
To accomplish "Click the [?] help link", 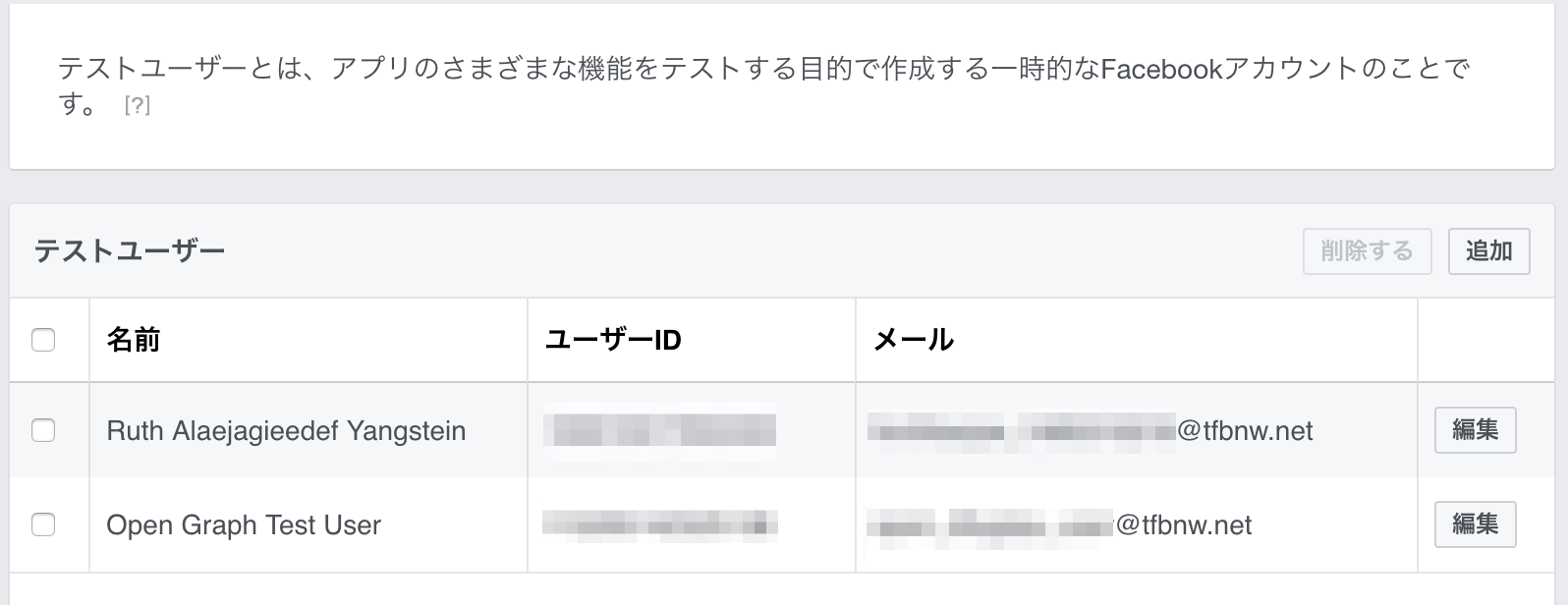I will click(x=138, y=105).
